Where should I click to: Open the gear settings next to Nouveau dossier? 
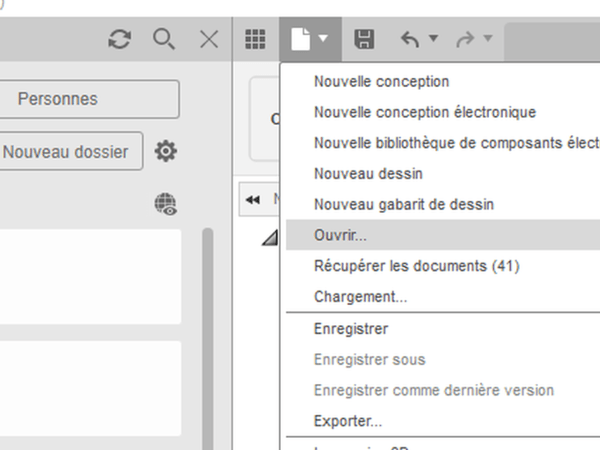[x=165, y=152]
